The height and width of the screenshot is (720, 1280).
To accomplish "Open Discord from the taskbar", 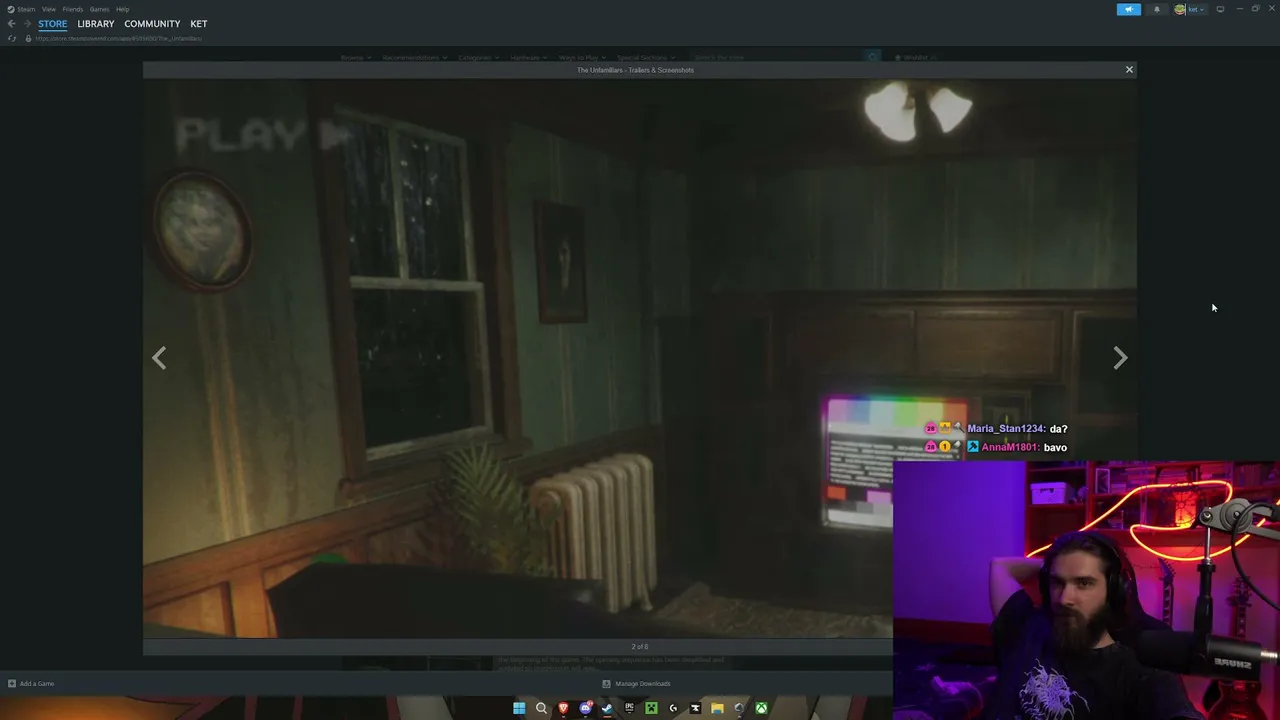I will (585, 708).
